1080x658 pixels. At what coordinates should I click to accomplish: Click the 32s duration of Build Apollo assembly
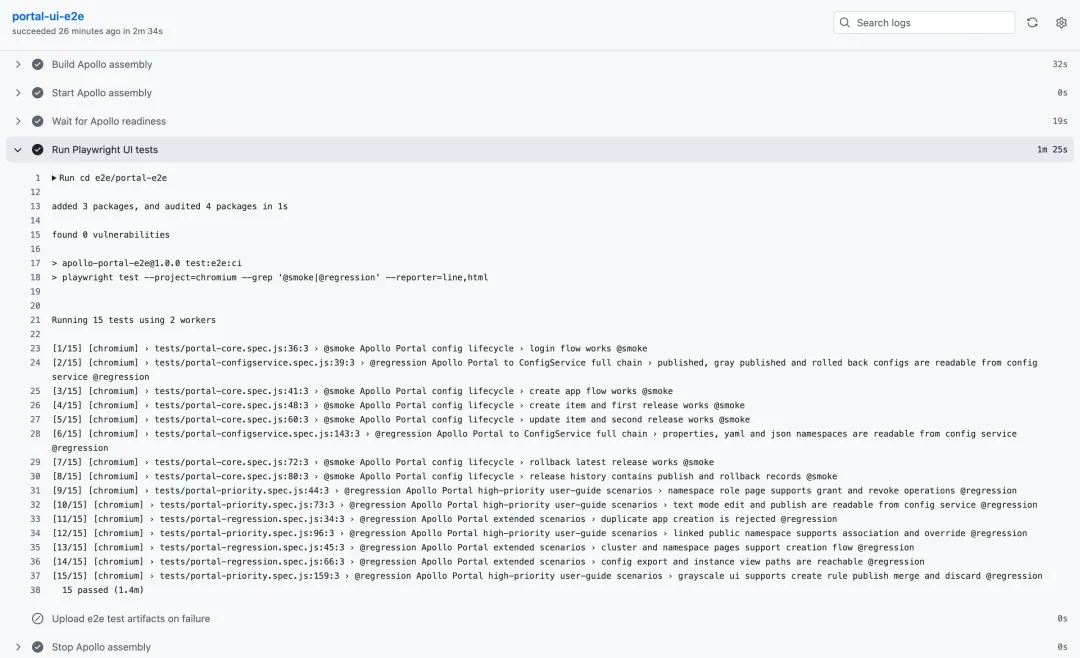[x=1059, y=64]
